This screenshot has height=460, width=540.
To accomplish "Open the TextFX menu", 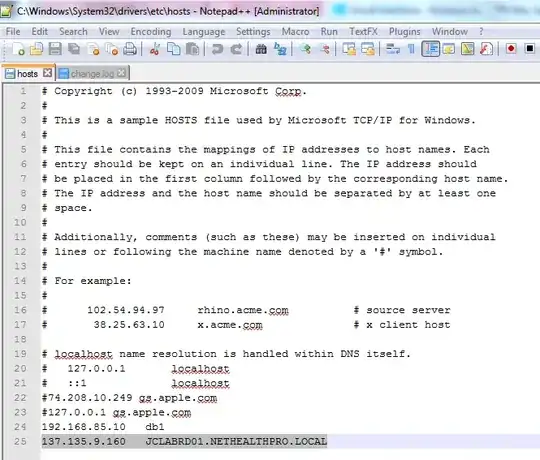I will 363,32.
